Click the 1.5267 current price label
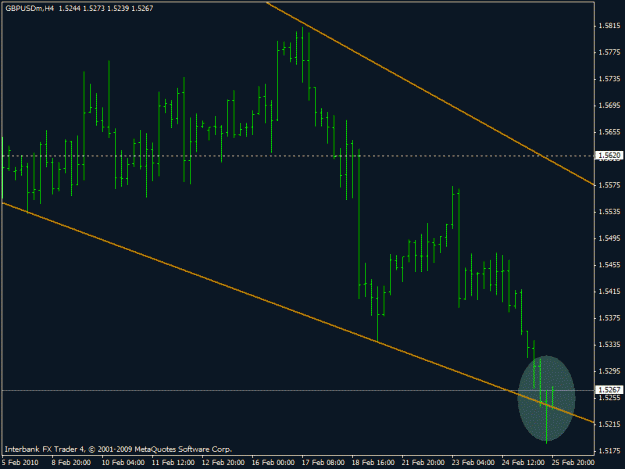This screenshot has height=469, width=625. [609, 390]
